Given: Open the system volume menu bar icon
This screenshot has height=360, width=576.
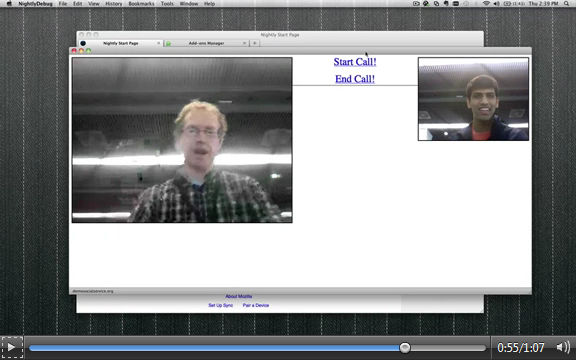Looking at the screenshot, I should pos(497,4).
